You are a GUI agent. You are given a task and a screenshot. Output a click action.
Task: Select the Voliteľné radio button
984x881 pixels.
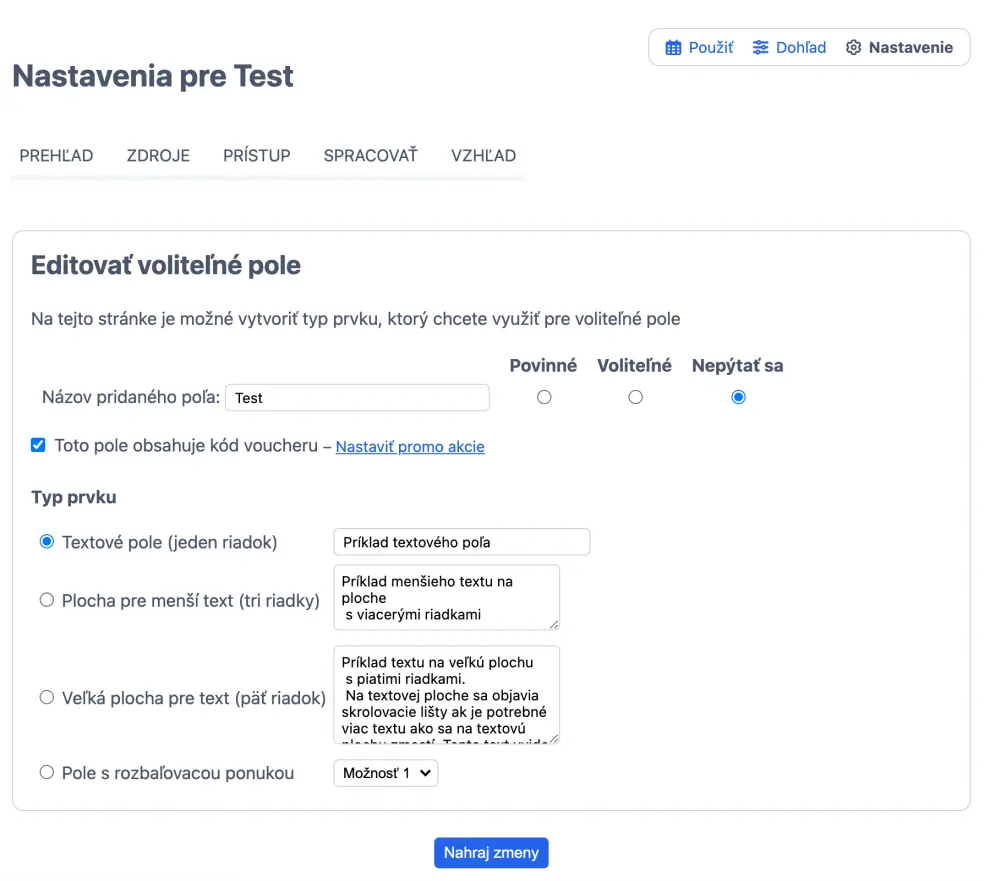point(635,397)
